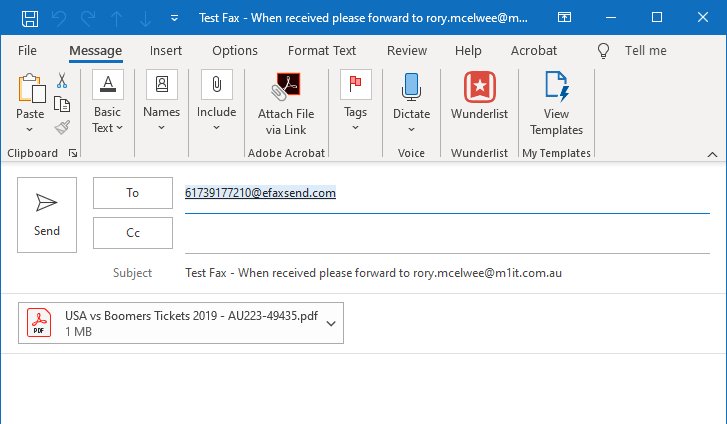Click the Format Painter brush icon

pos(62,127)
